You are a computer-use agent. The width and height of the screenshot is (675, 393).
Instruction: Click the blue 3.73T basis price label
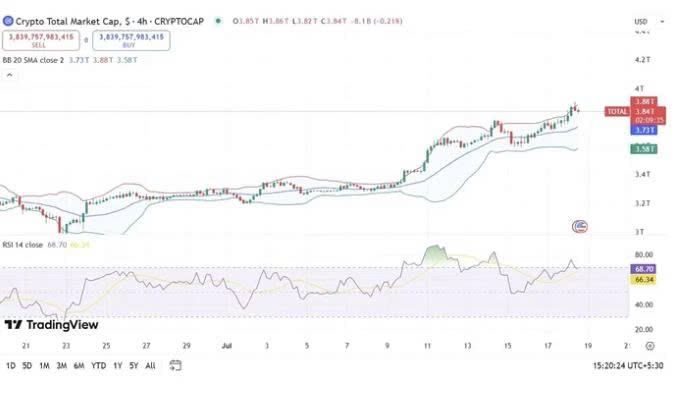(644, 130)
